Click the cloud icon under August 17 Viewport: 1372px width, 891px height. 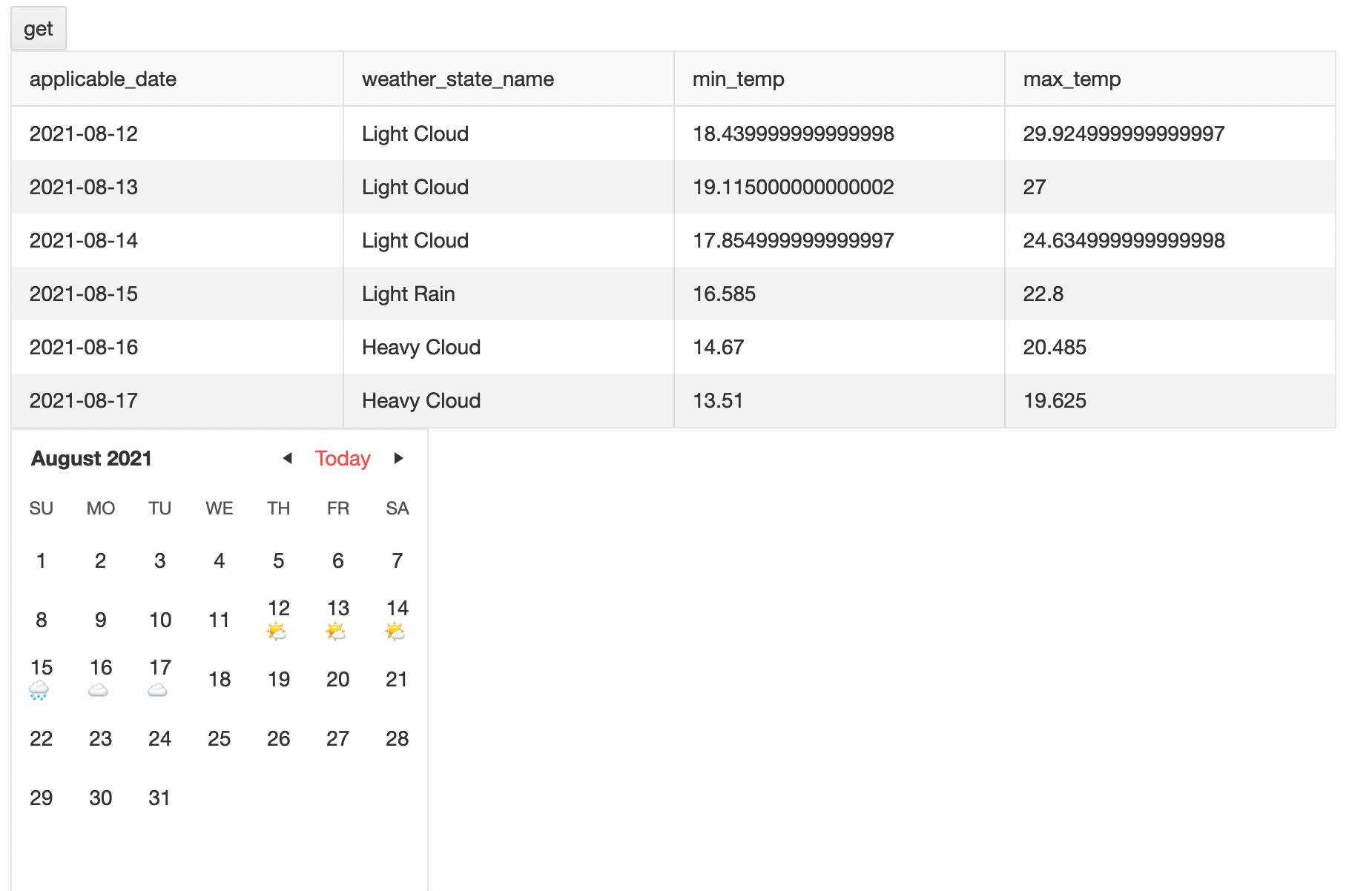tap(157, 691)
